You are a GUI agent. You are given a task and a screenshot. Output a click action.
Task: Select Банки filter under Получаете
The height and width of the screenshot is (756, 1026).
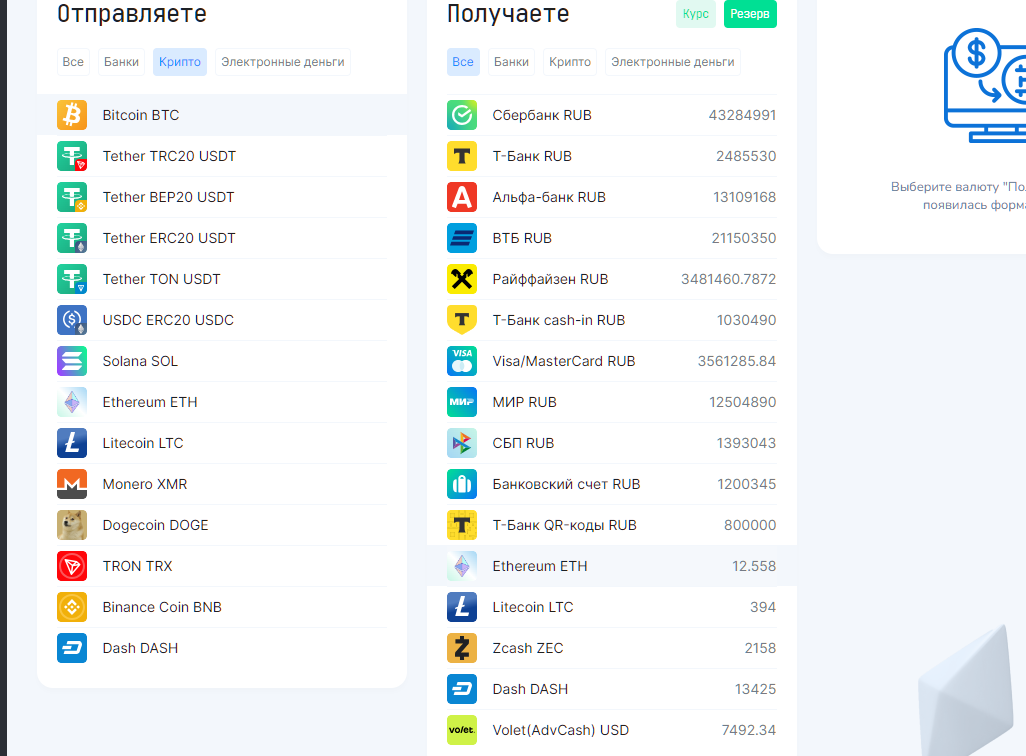point(511,62)
